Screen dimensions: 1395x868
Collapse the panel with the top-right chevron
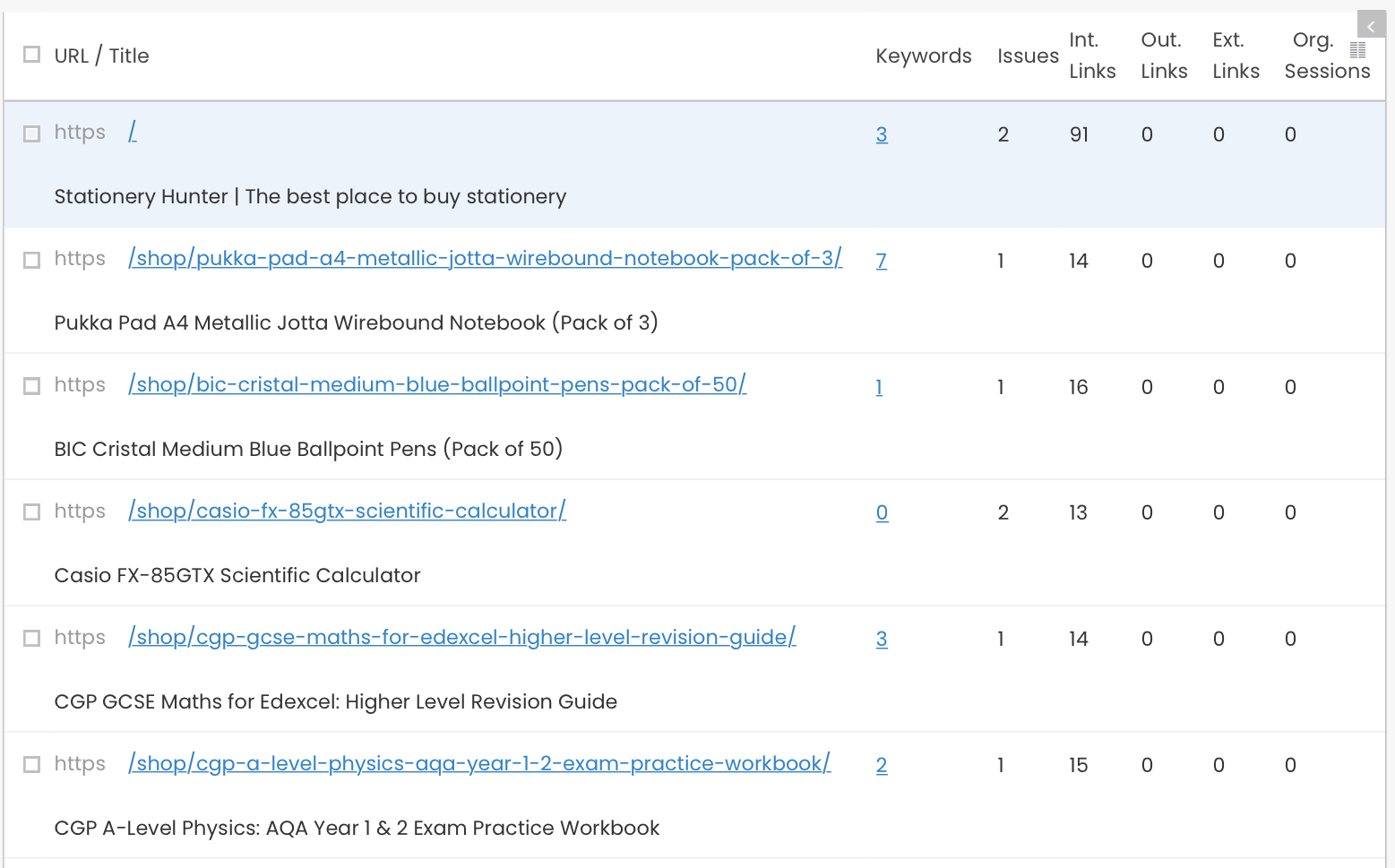point(1371,25)
